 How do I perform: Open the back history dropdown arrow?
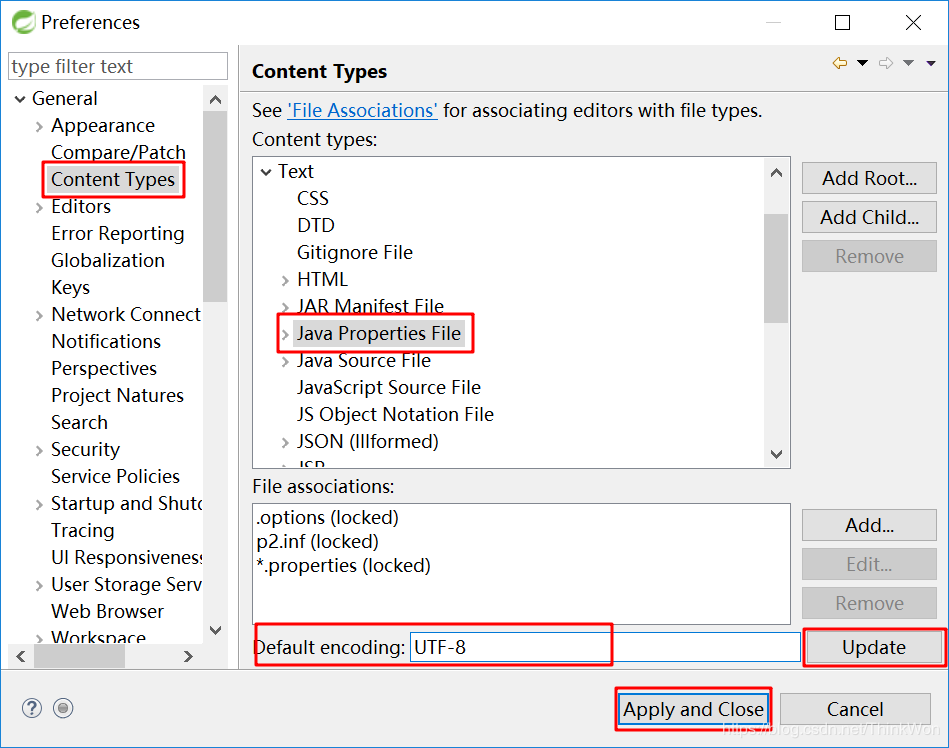(x=862, y=63)
